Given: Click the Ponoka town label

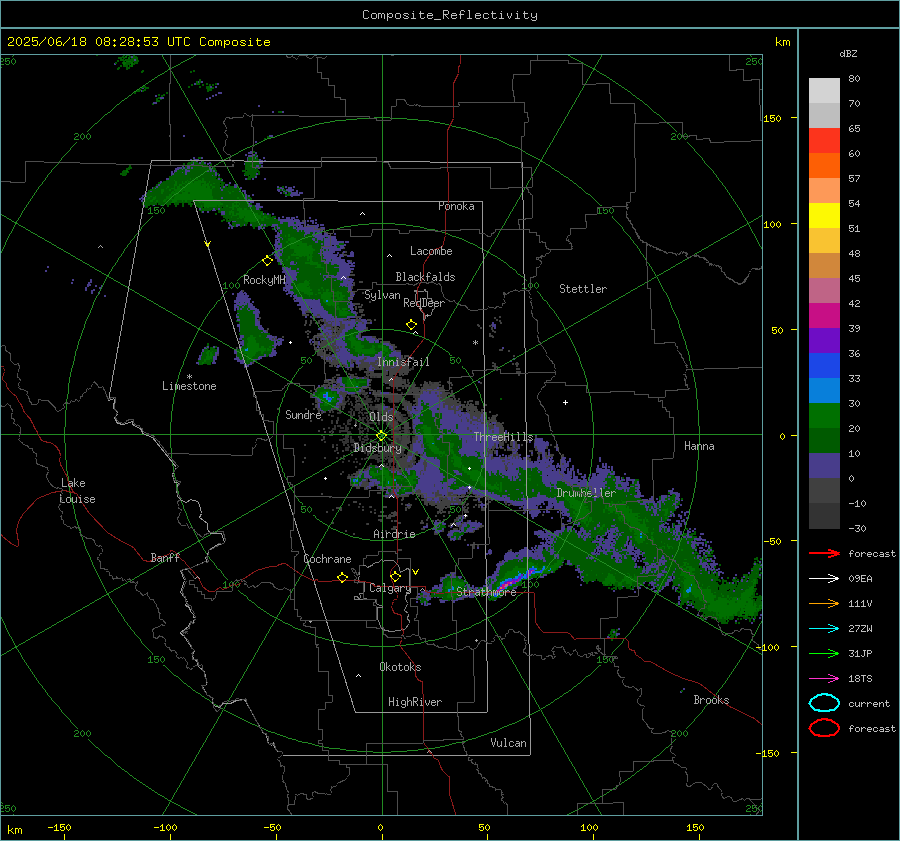Looking at the screenshot, I should [456, 206].
